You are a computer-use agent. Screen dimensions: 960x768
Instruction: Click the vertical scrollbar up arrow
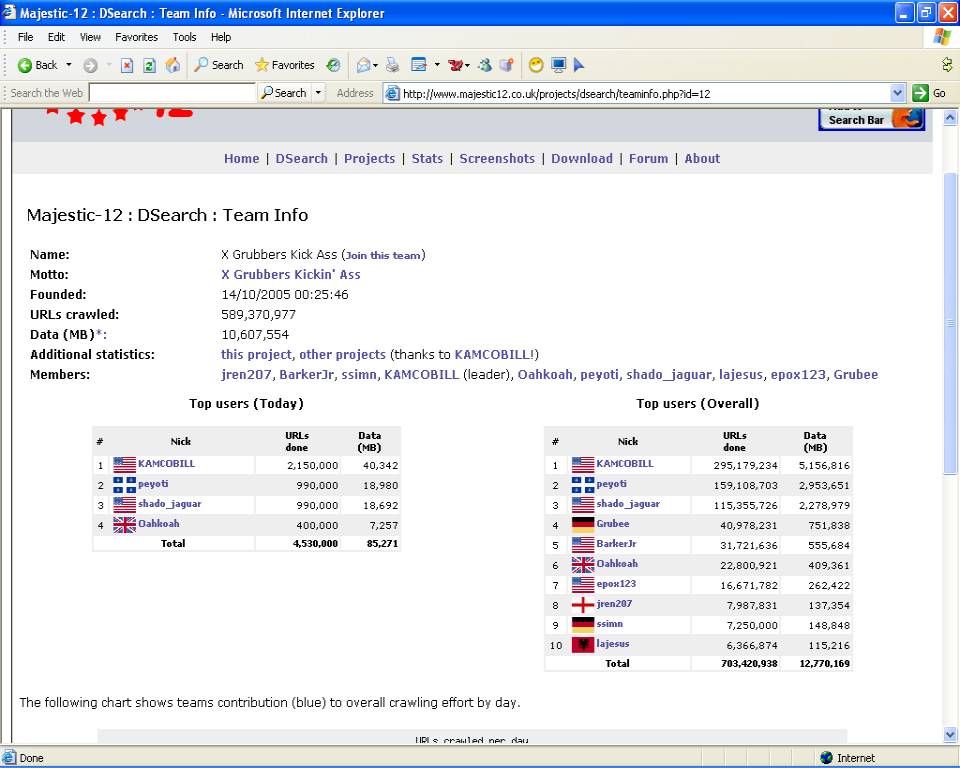(x=950, y=117)
